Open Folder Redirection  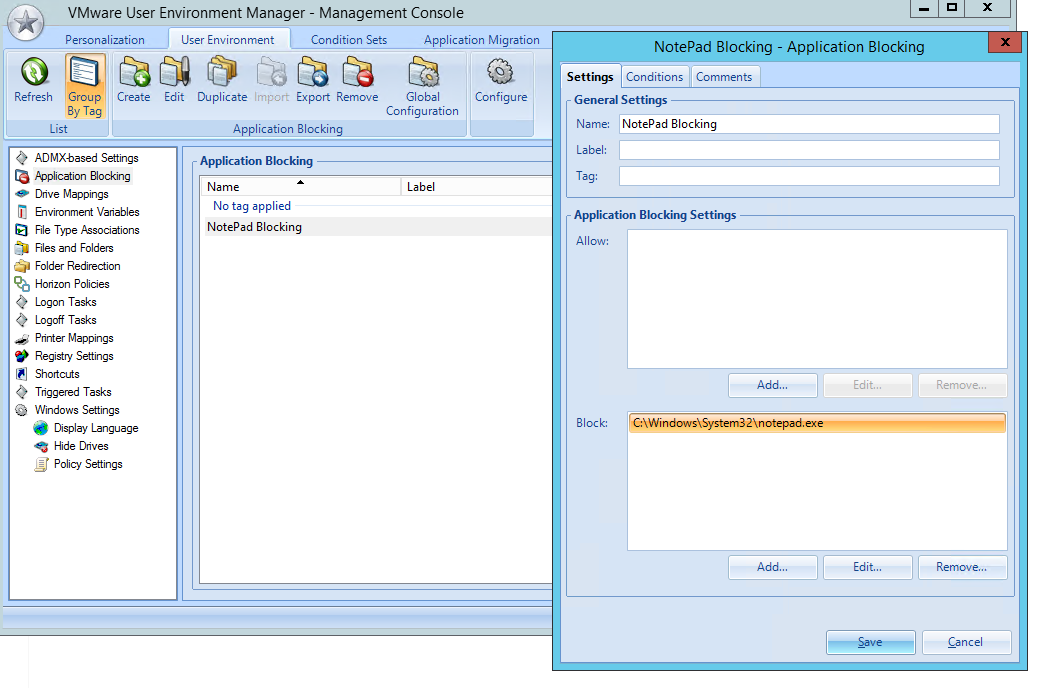(x=78, y=265)
